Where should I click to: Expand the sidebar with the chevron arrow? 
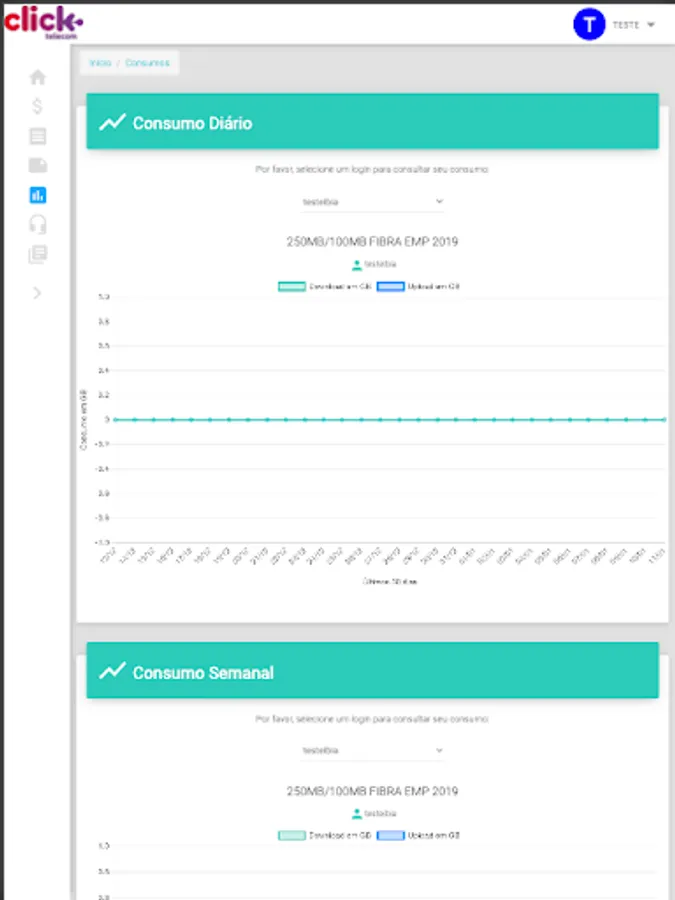[x=37, y=293]
